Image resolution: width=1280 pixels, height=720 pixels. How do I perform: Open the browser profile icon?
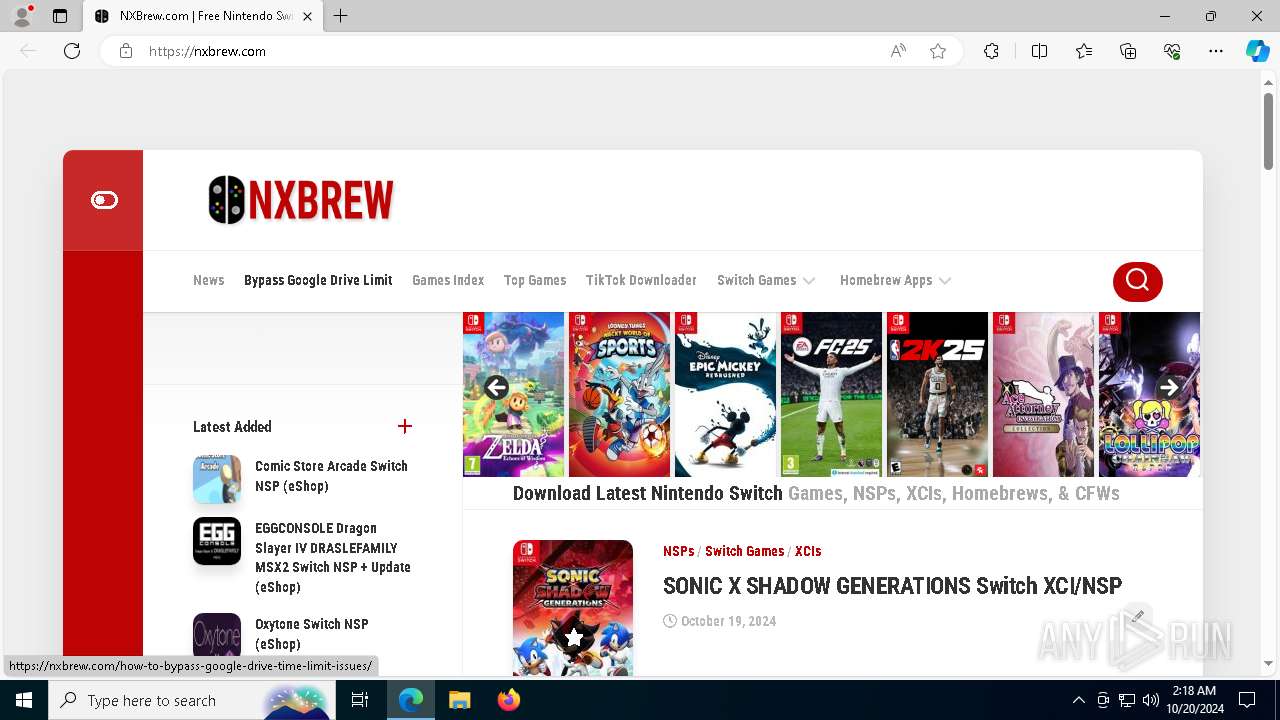(x=22, y=16)
